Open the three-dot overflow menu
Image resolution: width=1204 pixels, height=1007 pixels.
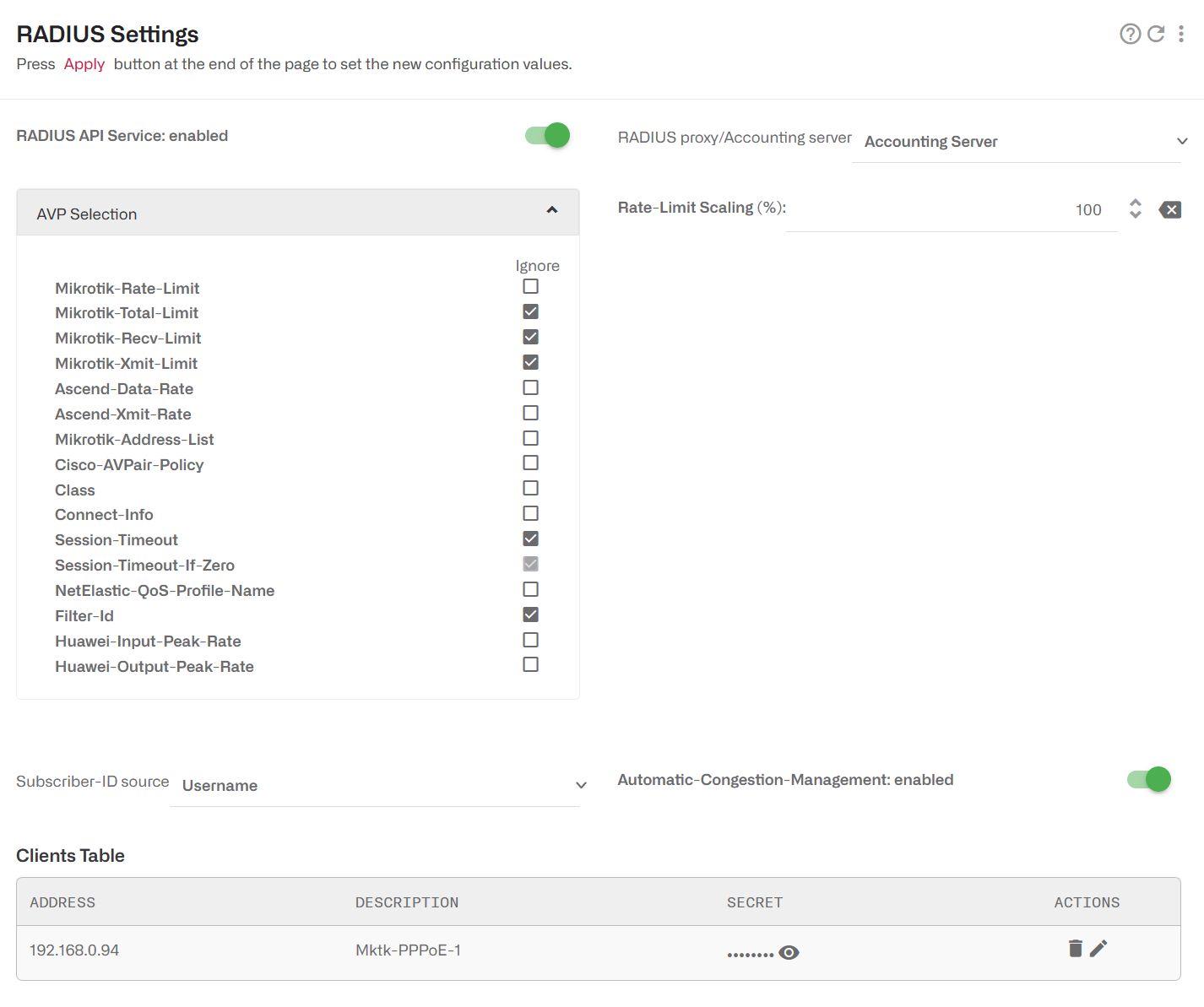click(x=1181, y=34)
